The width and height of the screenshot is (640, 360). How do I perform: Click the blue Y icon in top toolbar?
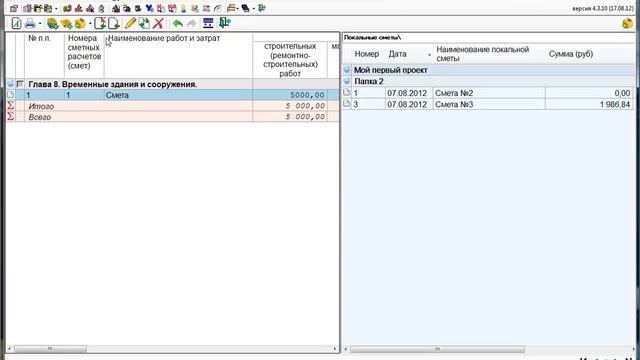(150, 8)
